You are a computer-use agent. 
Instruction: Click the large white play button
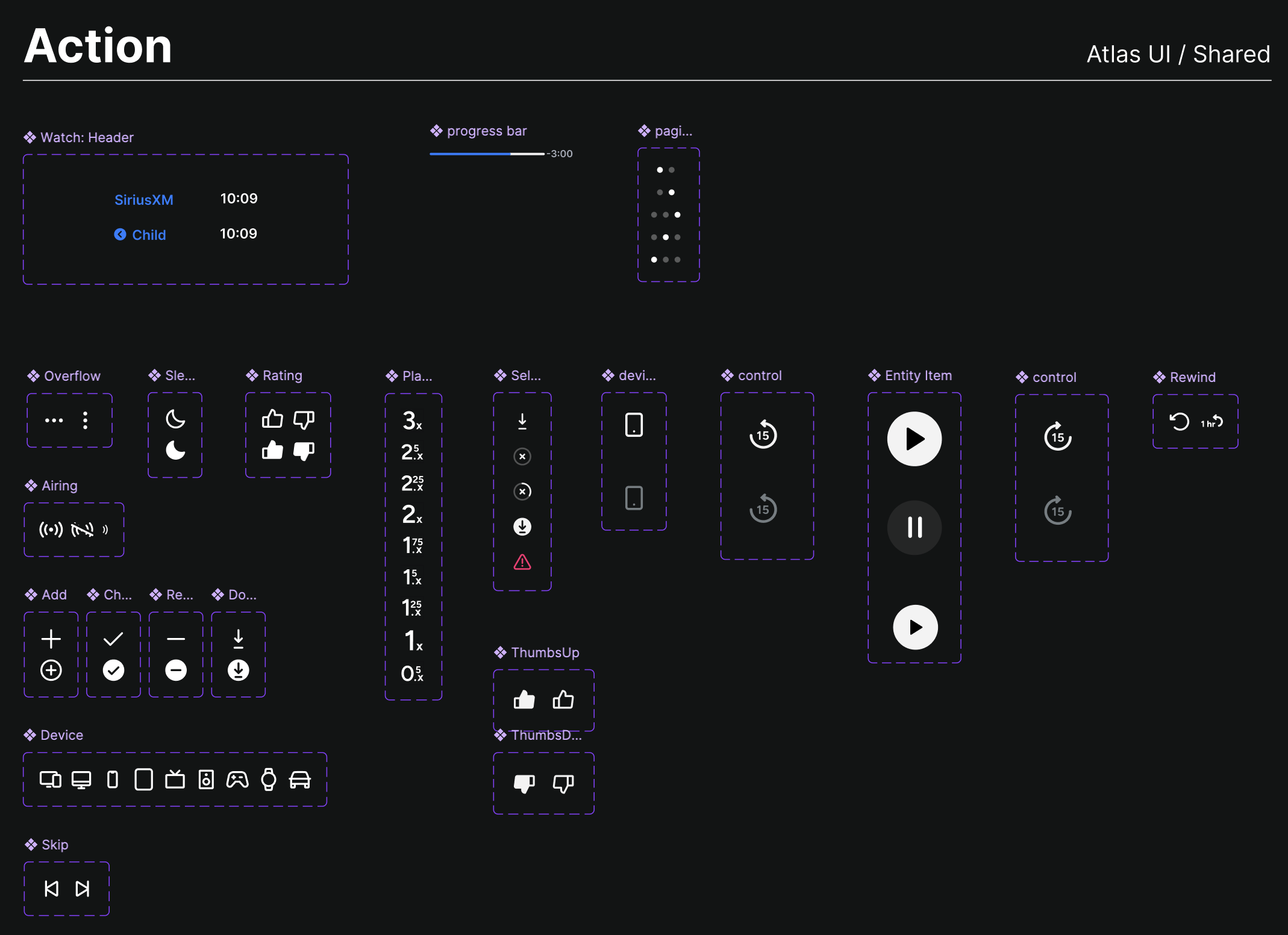914,439
